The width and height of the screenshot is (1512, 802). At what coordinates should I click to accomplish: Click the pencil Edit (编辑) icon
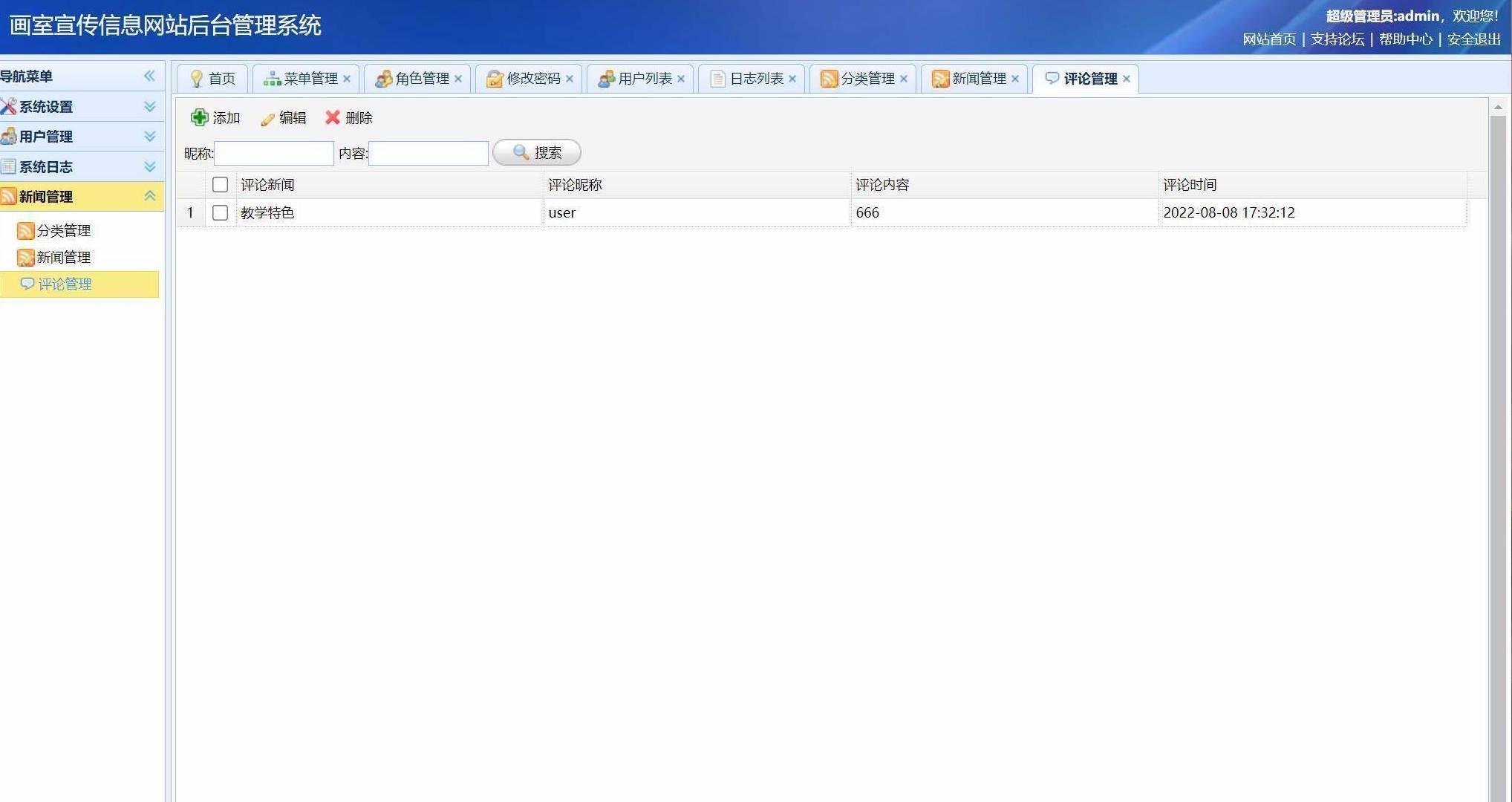[x=268, y=118]
